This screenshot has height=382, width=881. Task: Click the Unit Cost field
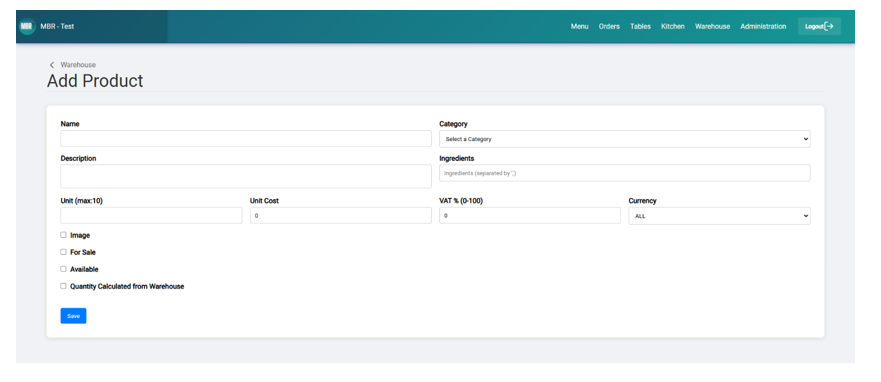coord(340,216)
